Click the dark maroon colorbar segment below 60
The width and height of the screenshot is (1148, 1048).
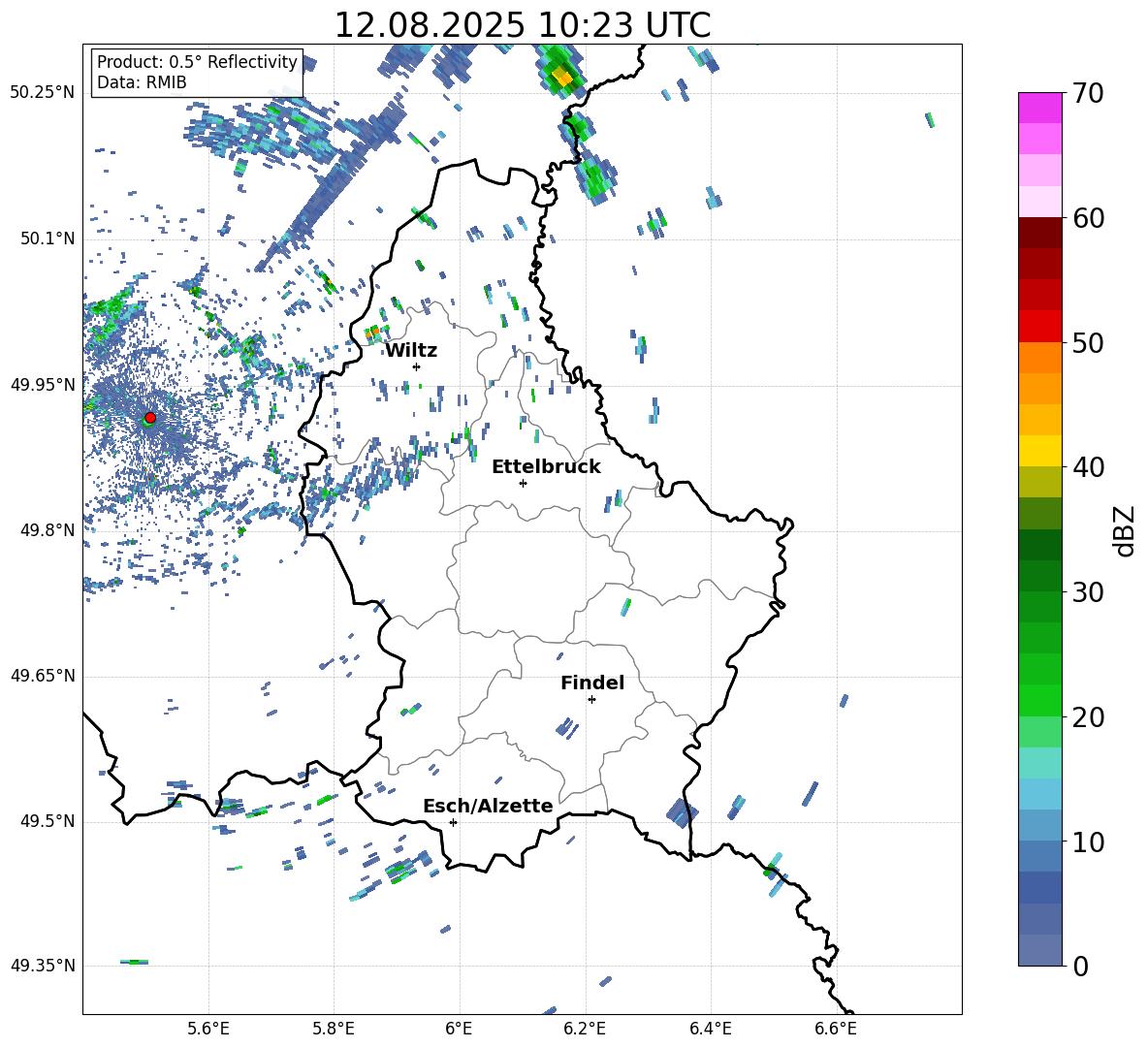click(1039, 233)
